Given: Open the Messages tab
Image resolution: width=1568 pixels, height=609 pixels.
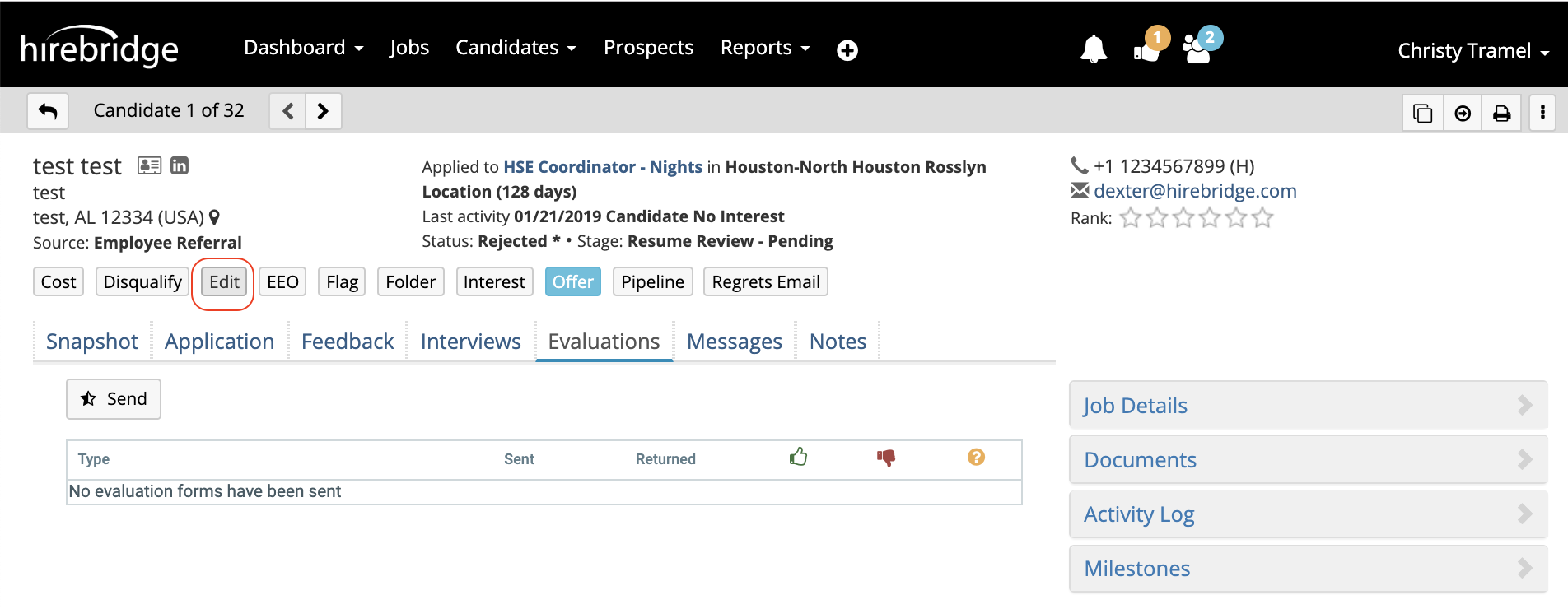Looking at the screenshot, I should click(x=734, y=342).
